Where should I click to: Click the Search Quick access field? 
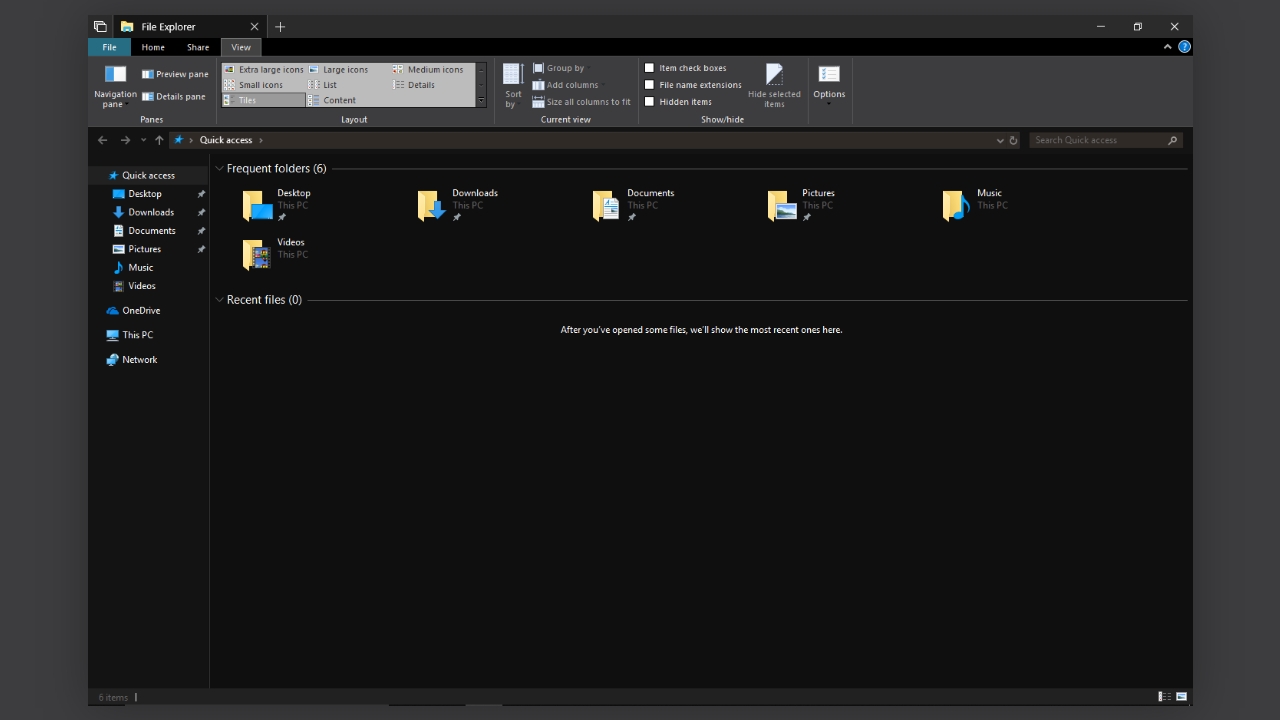tap(1098, 140)
